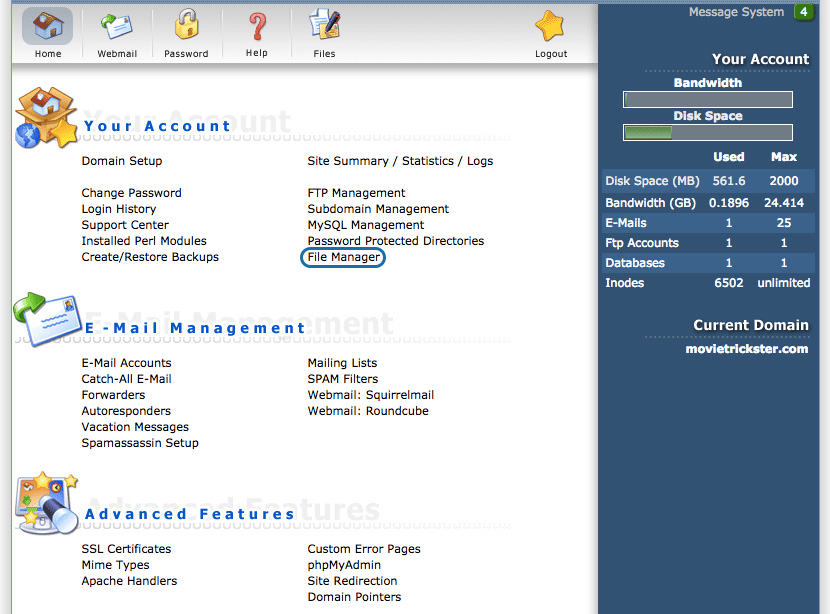Click the Files documents icon

324,25
